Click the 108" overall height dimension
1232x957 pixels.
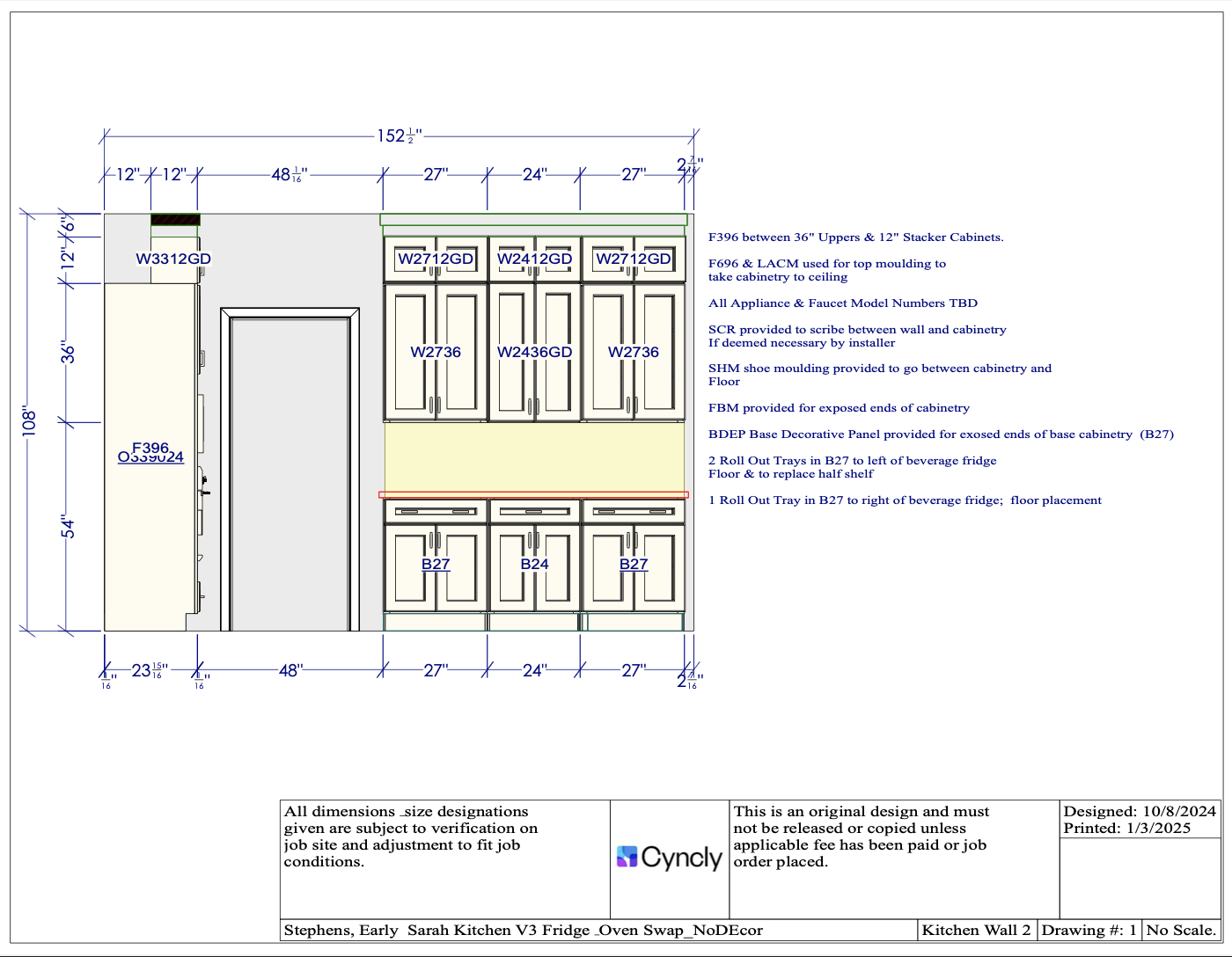click(x=30, y=421)
